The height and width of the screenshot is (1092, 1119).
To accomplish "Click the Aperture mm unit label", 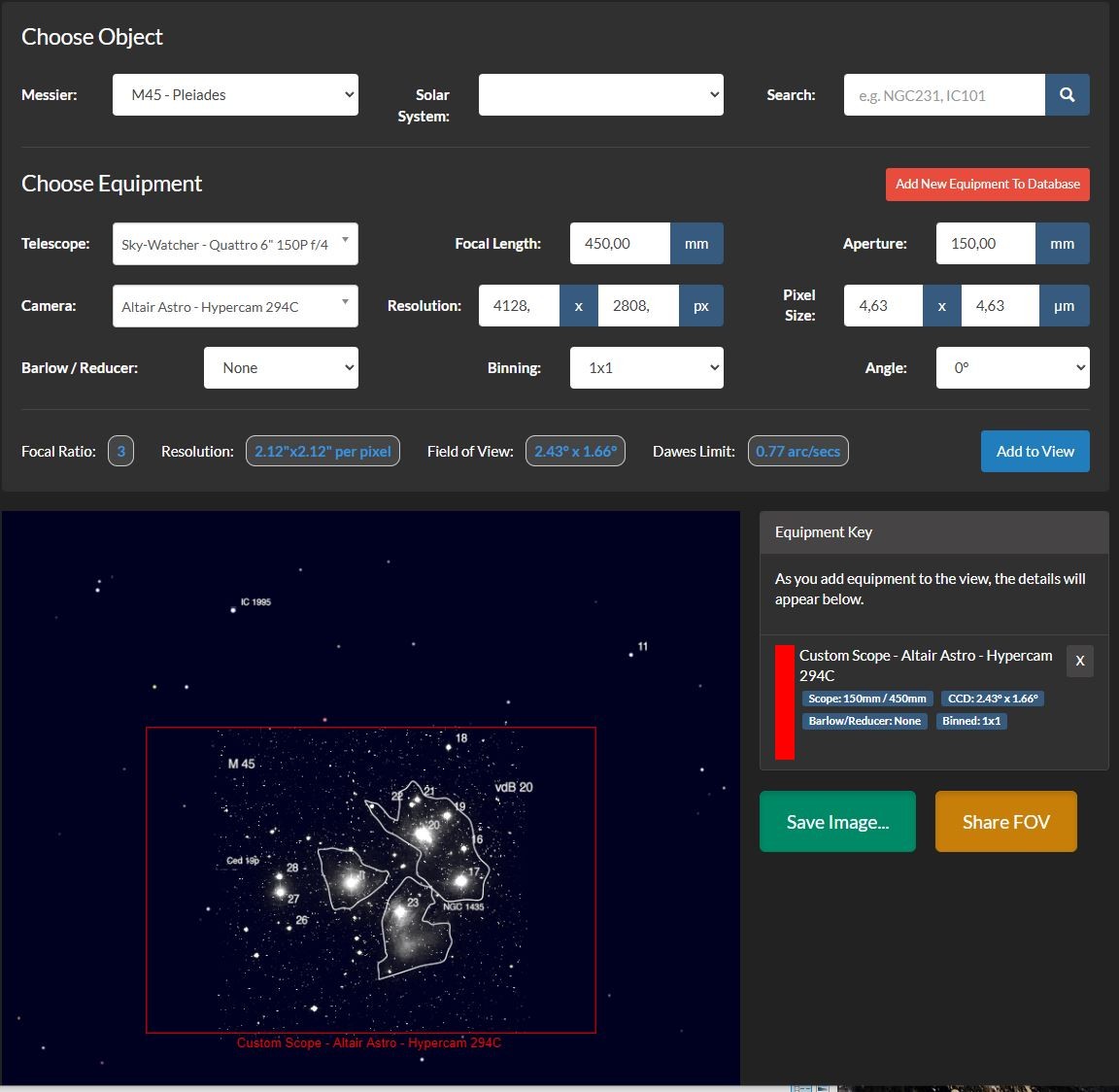I will tap(1062, 244).
